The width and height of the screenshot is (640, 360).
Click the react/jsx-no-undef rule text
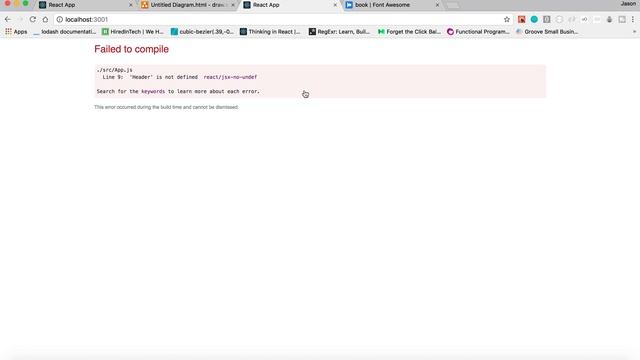click(x=230, y=77)
